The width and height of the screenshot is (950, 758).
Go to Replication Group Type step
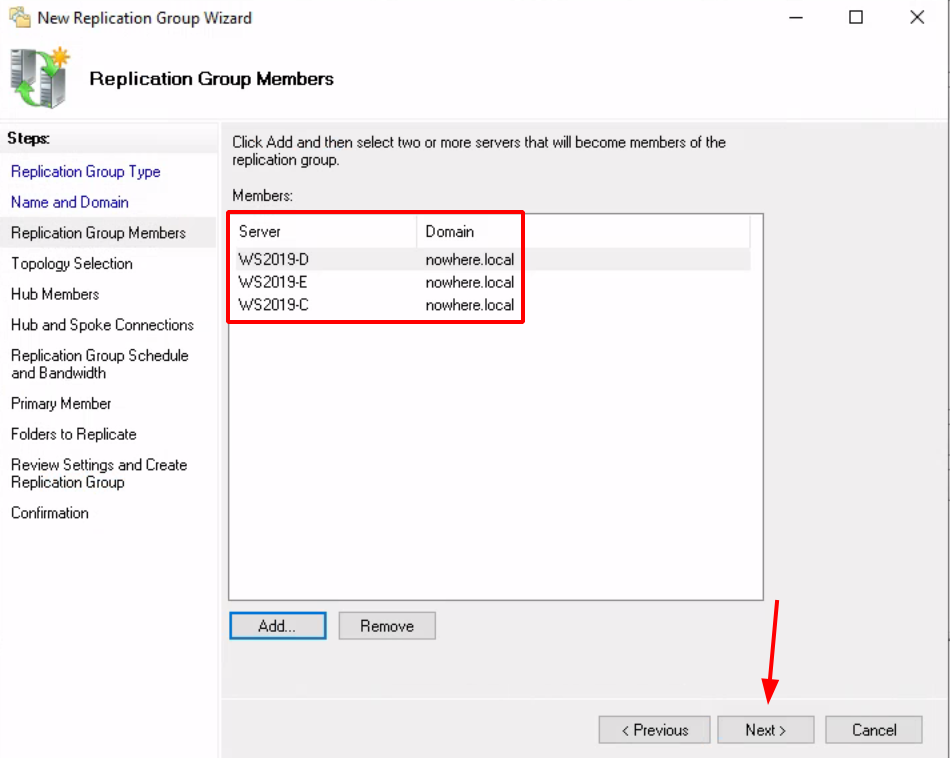tap(85, 171)
